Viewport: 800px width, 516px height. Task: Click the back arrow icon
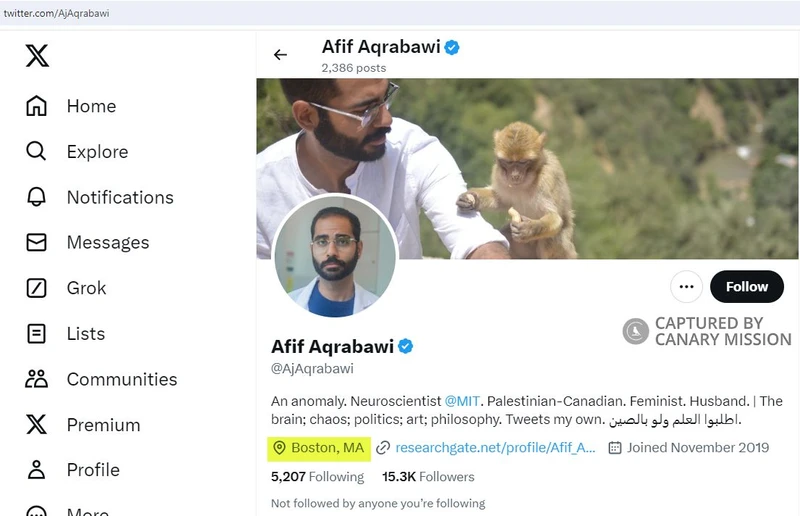[281, 55]
